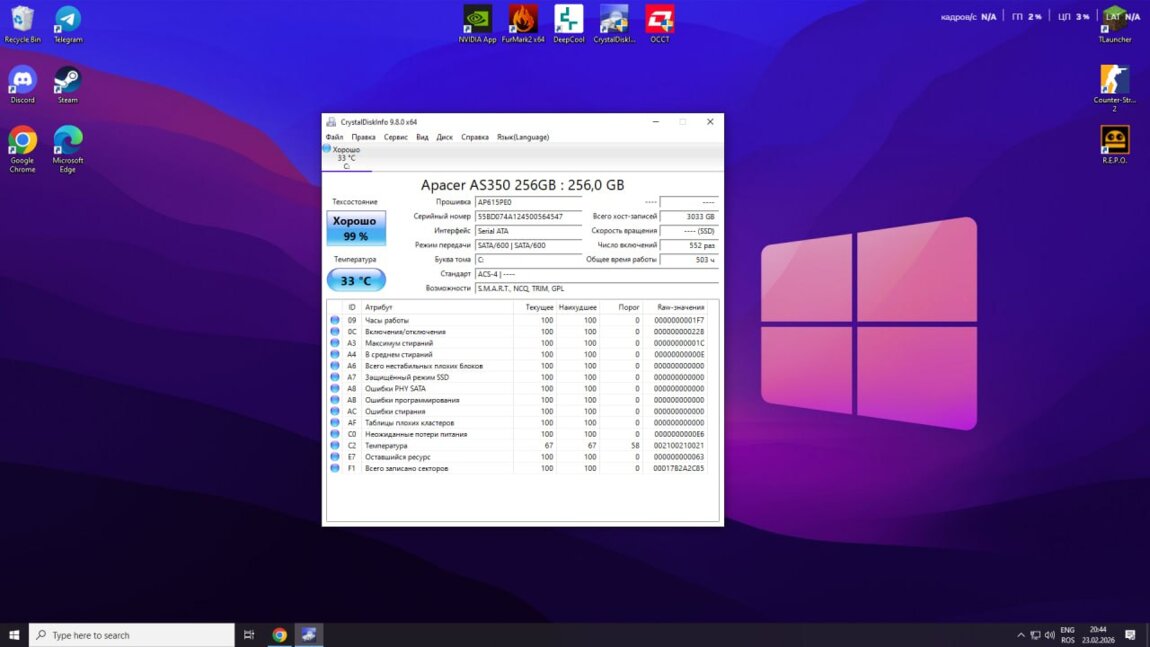
Task: Open the NVIDIA App desktop shortcut
Action: pos(477,20)
